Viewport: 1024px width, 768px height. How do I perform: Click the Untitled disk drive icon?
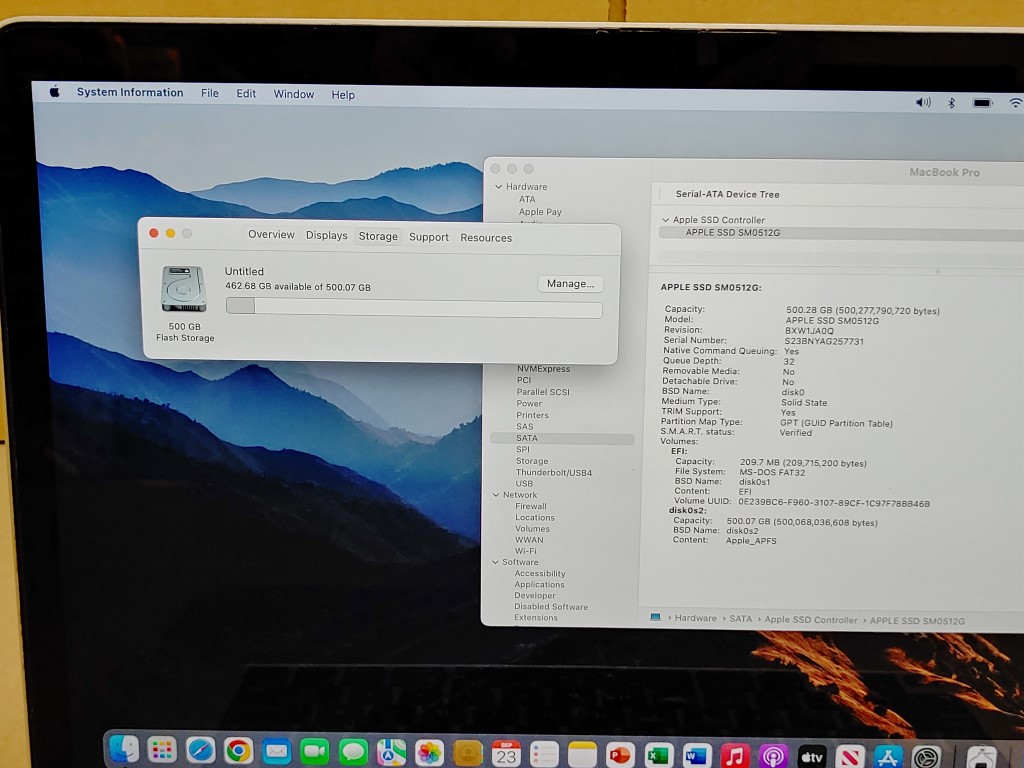(184, 289)
